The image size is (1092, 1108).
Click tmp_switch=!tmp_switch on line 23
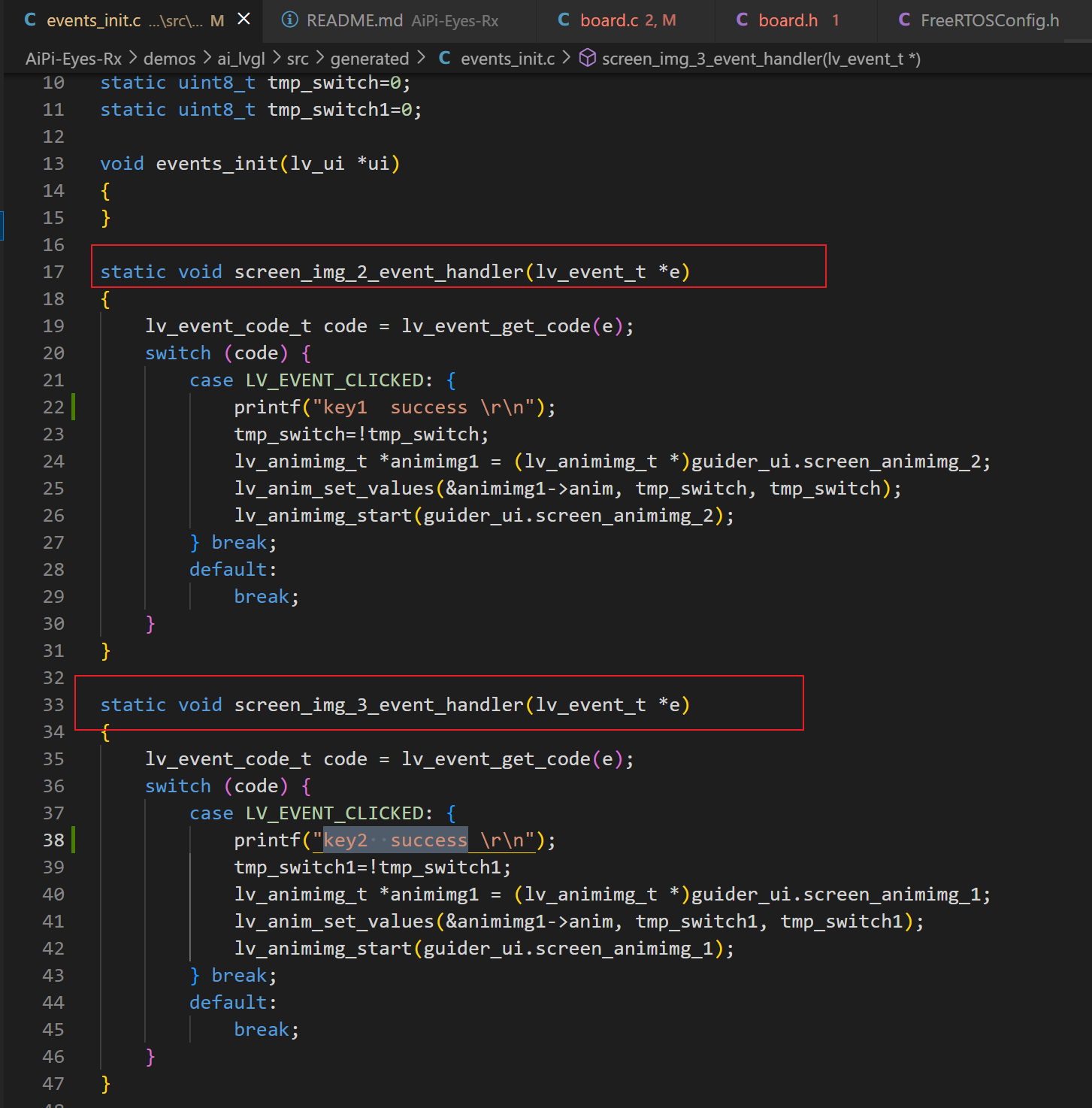(361, 434)
